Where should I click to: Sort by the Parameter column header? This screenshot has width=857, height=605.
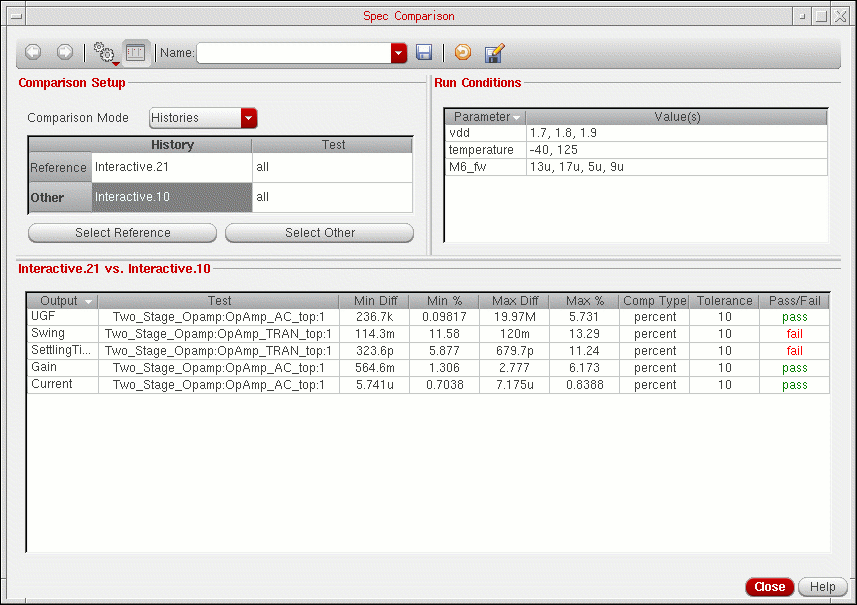click(x=484, y=117)
